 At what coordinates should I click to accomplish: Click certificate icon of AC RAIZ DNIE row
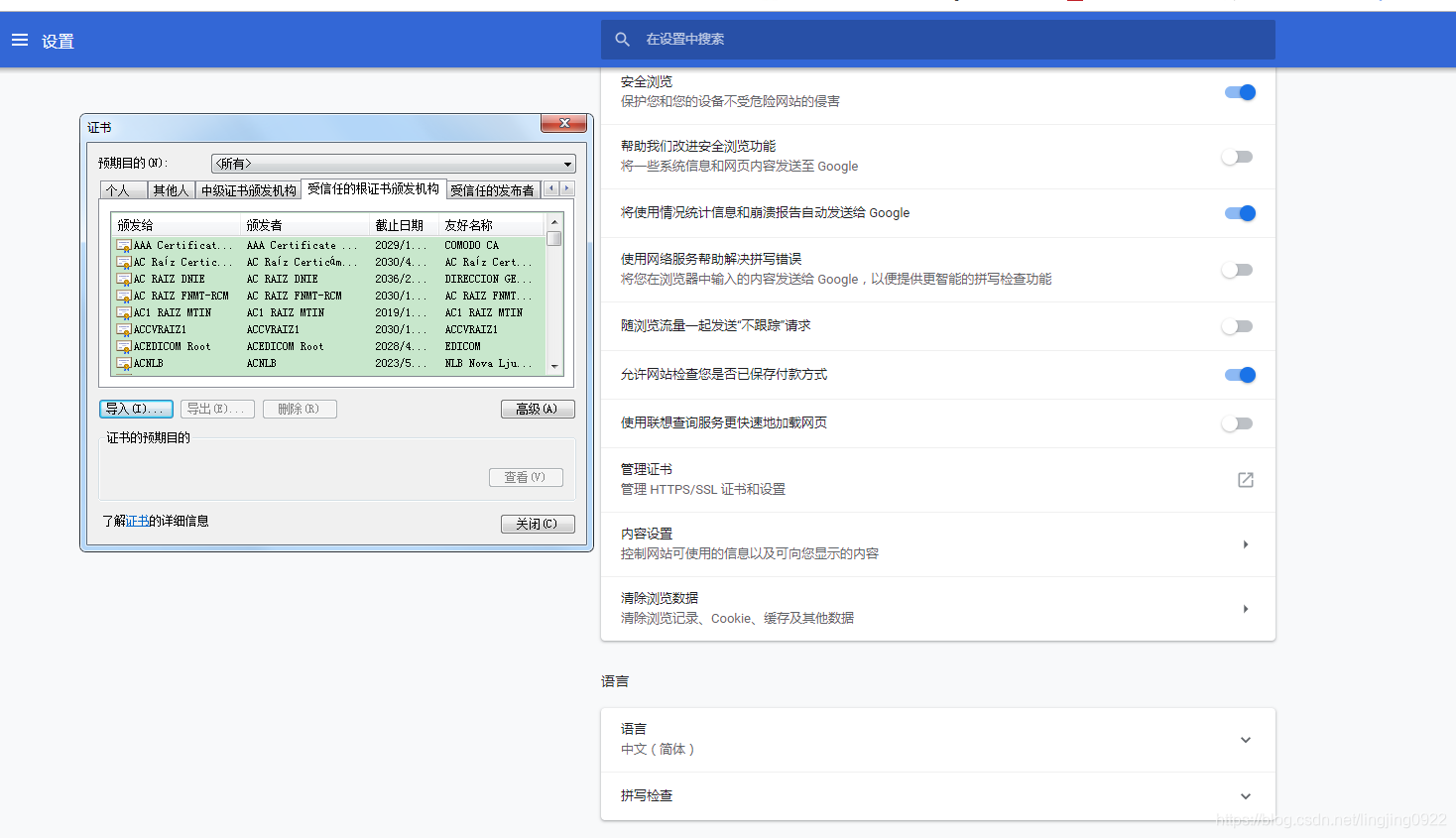pyautogui.click(x=124, y=279)
